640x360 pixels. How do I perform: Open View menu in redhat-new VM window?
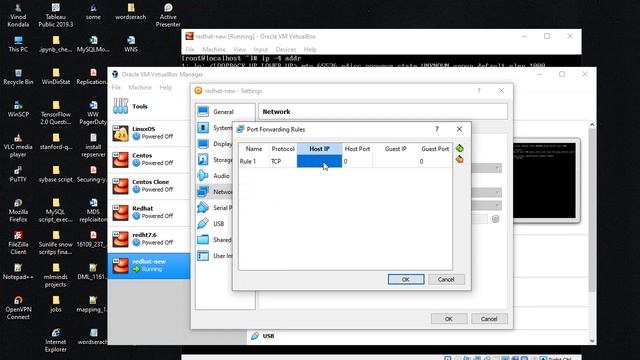click(240, 49)
